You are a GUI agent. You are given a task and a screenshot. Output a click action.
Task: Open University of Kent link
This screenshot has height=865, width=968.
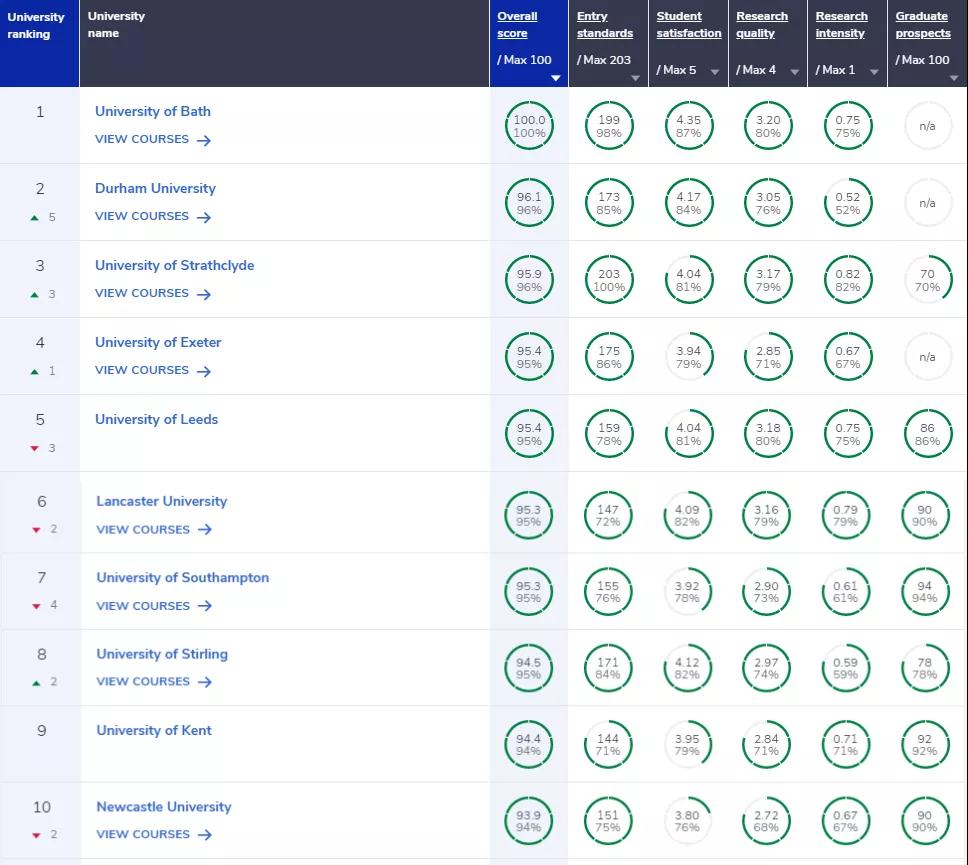click(x=154, y=730)
